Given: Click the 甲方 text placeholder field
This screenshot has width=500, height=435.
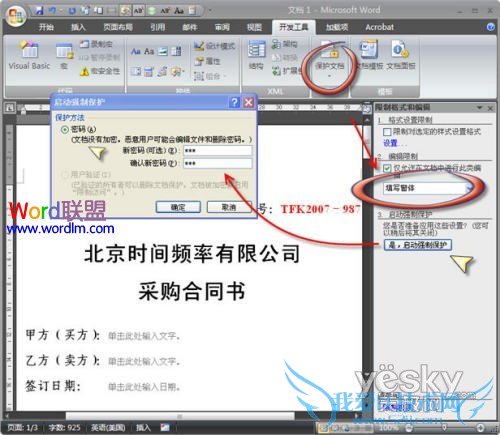Looking at the screenshot, I should coord(144,336).
